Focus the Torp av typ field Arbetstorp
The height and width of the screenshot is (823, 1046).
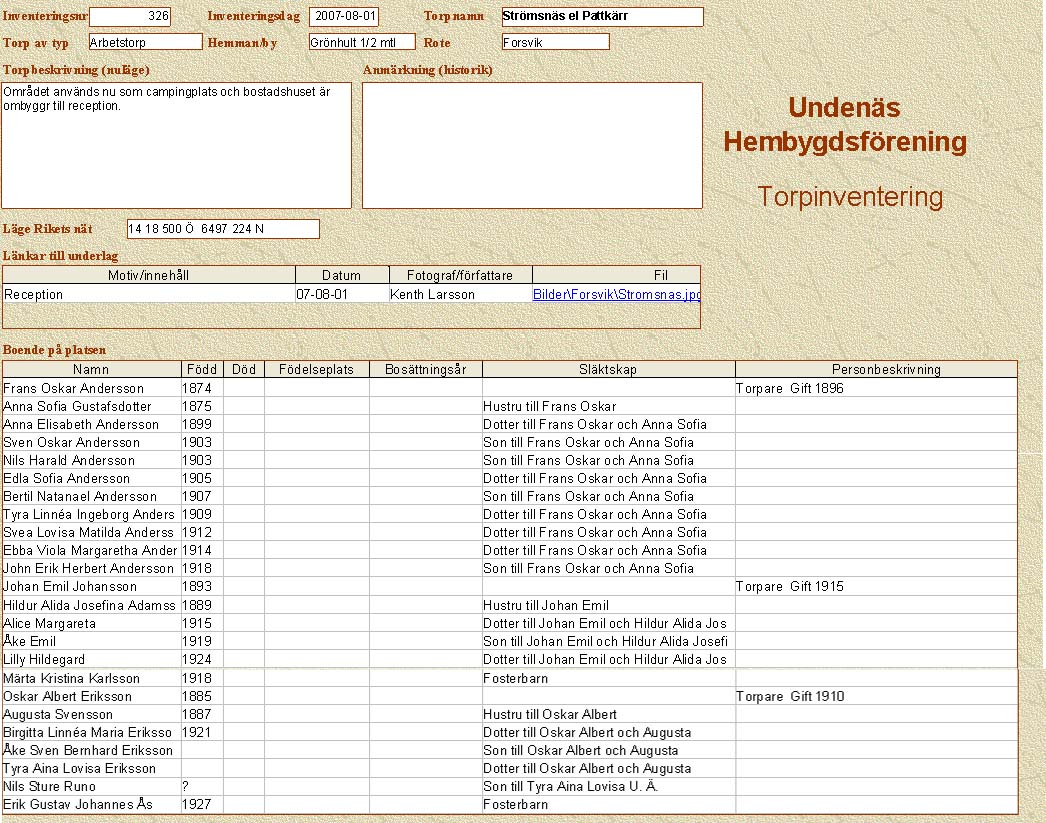(145, 42)
